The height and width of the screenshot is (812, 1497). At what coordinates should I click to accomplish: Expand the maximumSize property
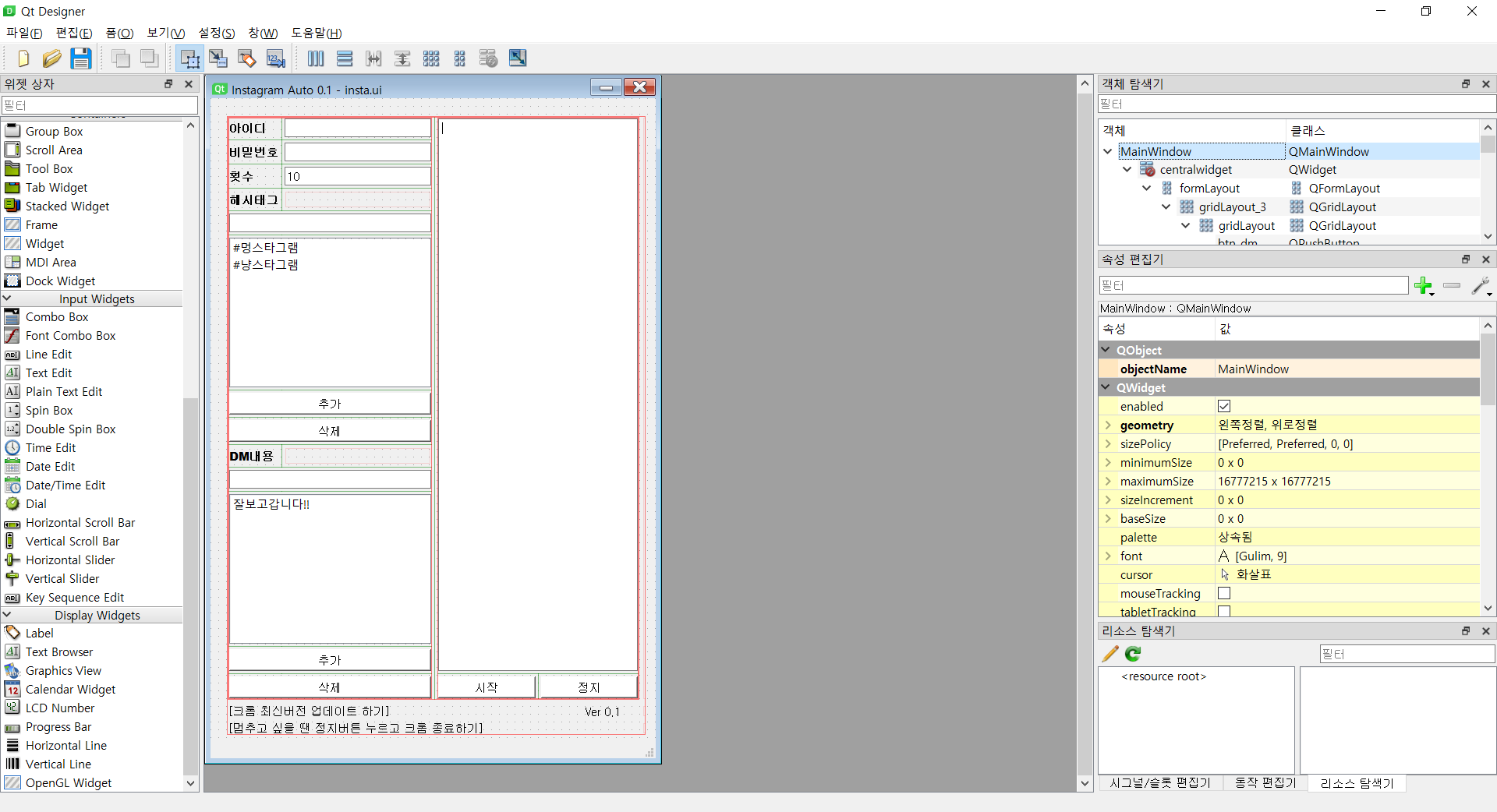[1108, 481]
